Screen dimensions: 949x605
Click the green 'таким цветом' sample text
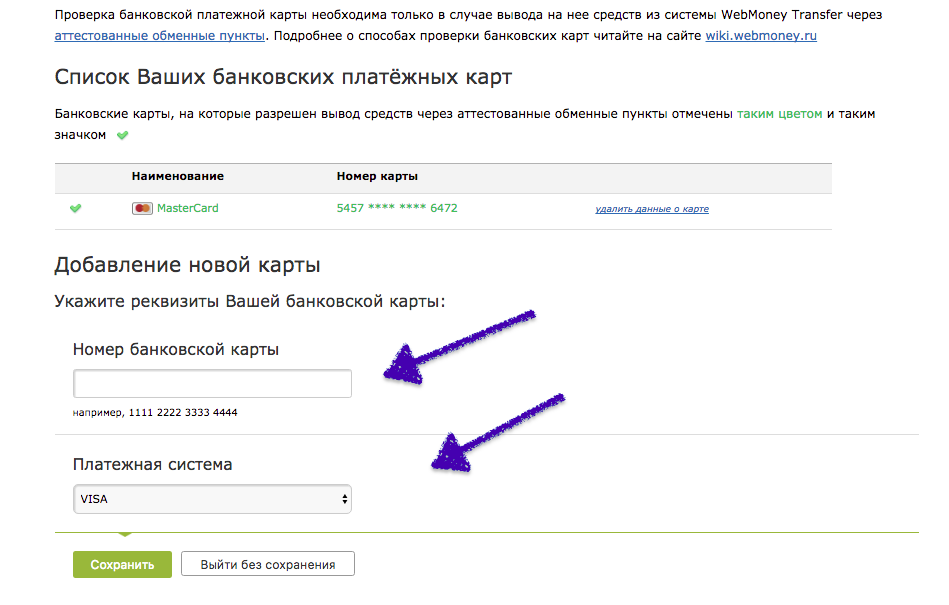point(780,114)
